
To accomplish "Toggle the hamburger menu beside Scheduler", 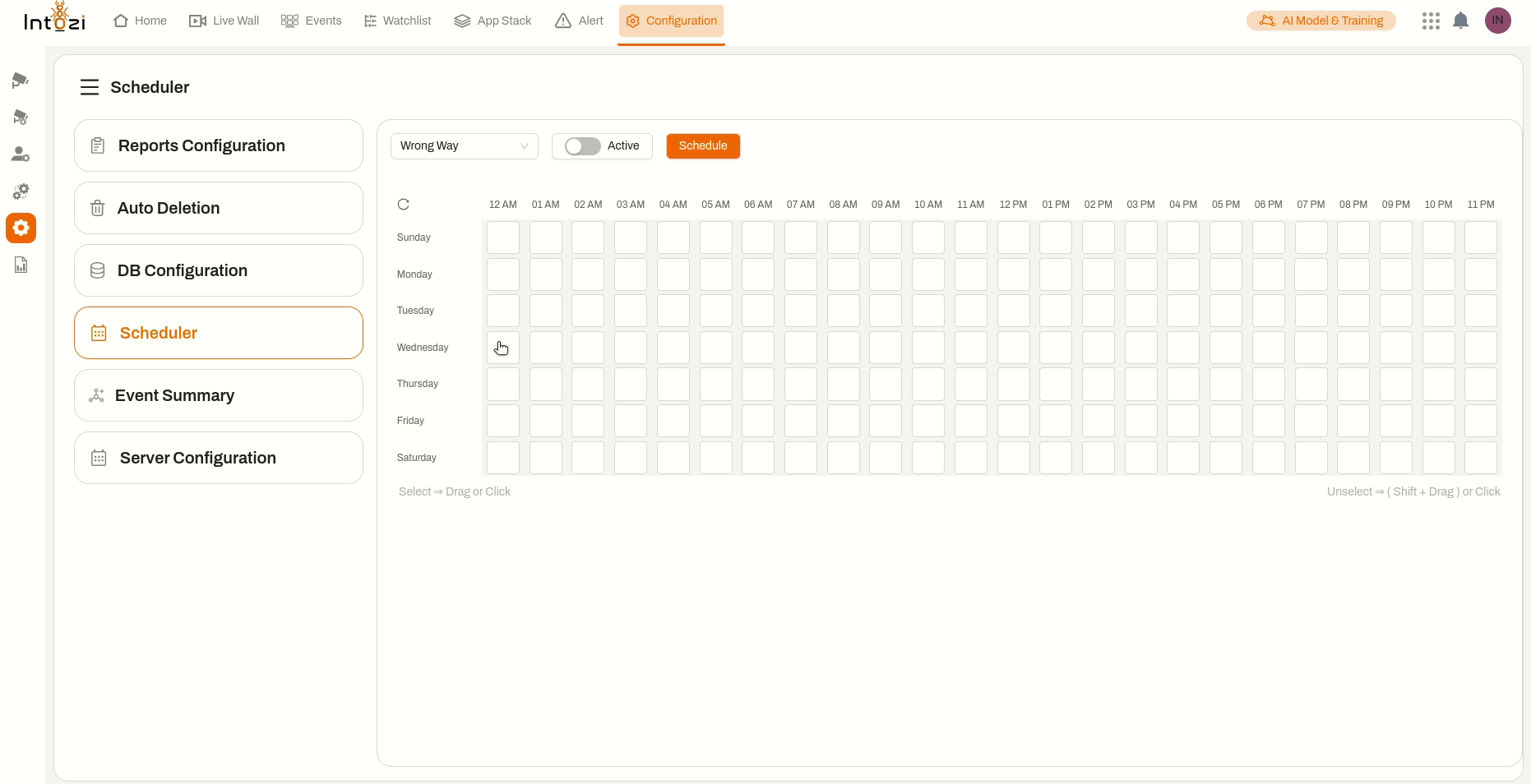I will (x=90, y=87).
